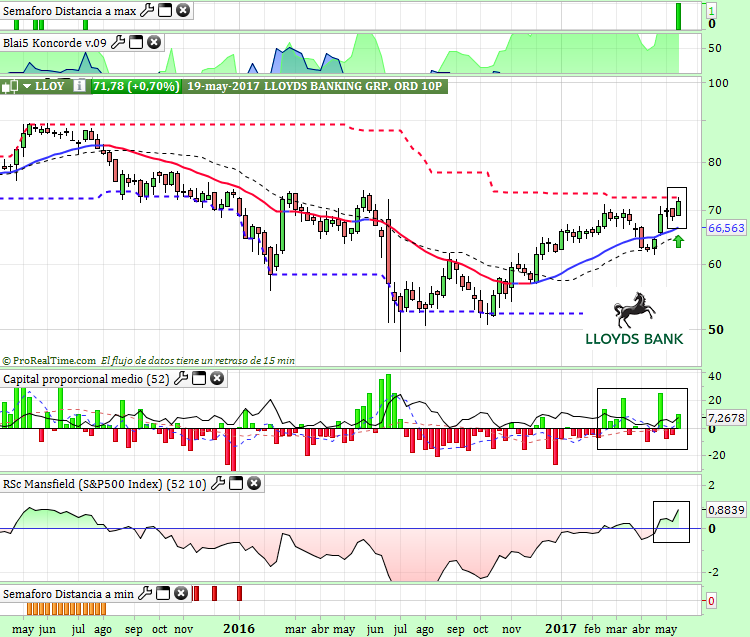The height and width of the screenshot is (637, 750).
Task: Maximize the Capital proporcional medio panel
Action: point(199,379)
